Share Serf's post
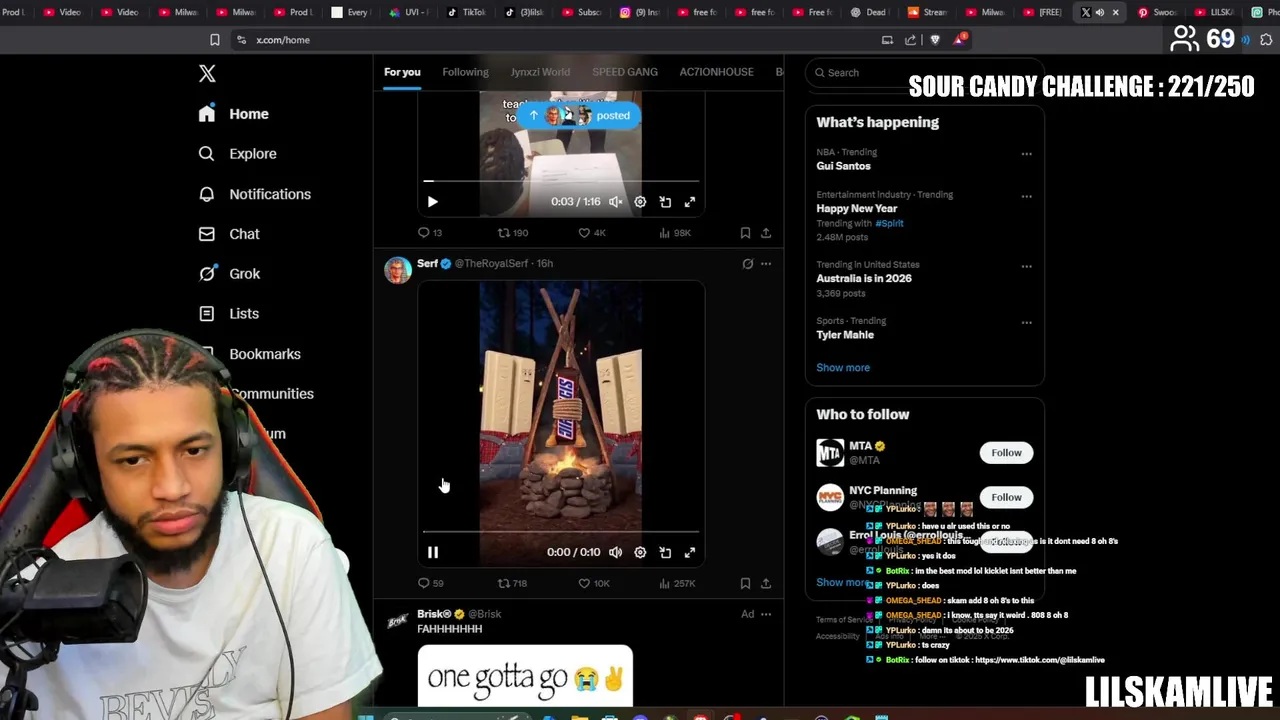 (766, 583)
